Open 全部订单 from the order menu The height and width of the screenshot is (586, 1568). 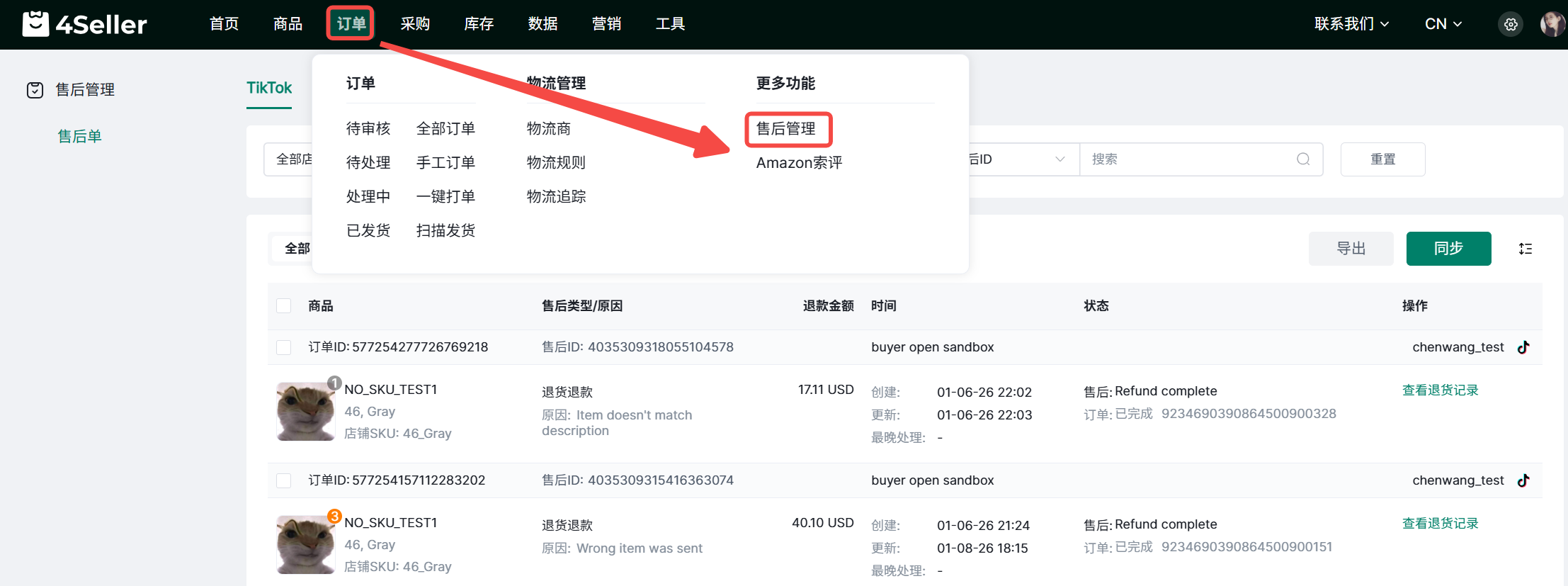click(x=445, y=129)
